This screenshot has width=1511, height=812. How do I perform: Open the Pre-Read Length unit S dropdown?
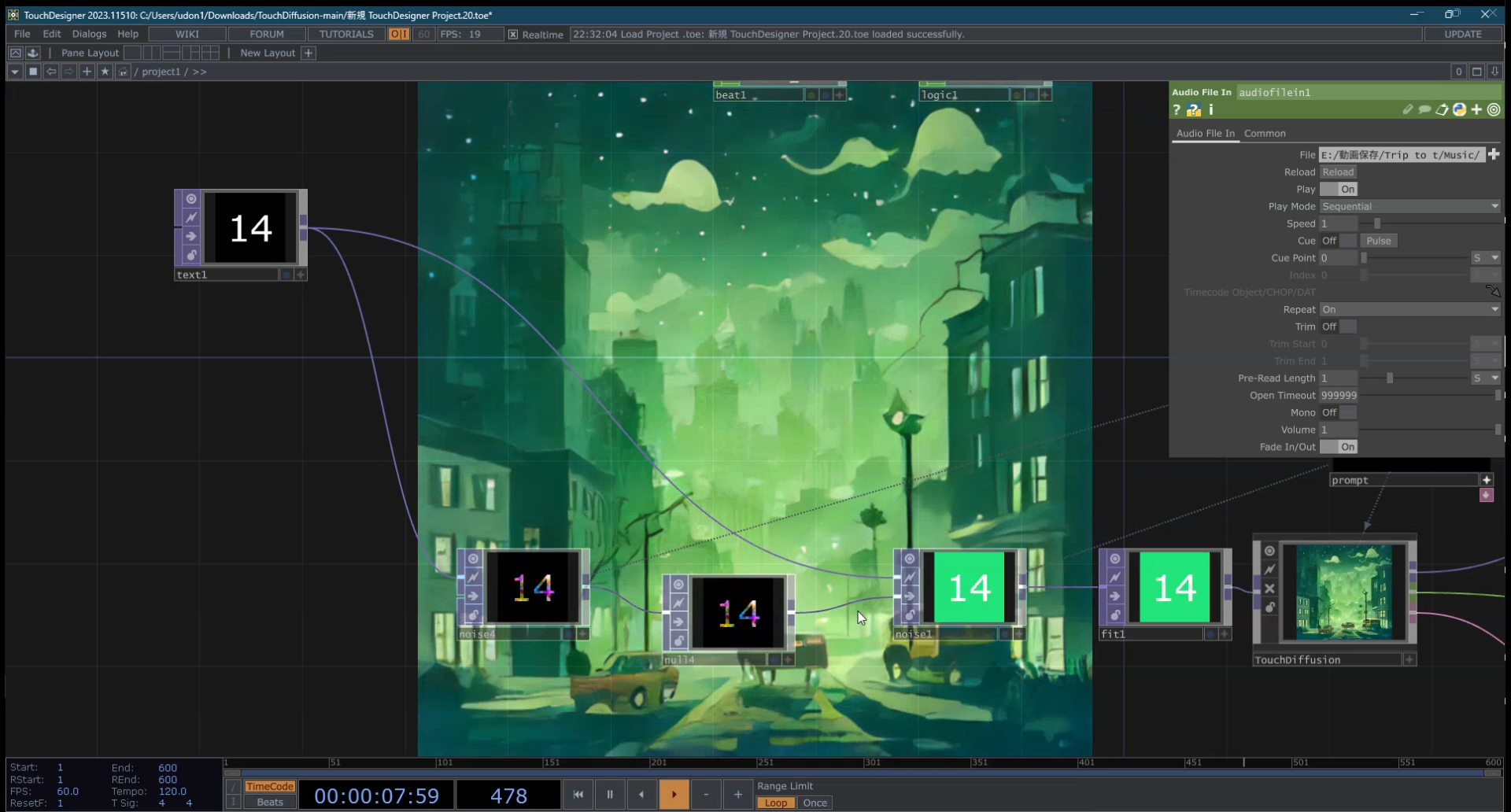pos(1486,378)
